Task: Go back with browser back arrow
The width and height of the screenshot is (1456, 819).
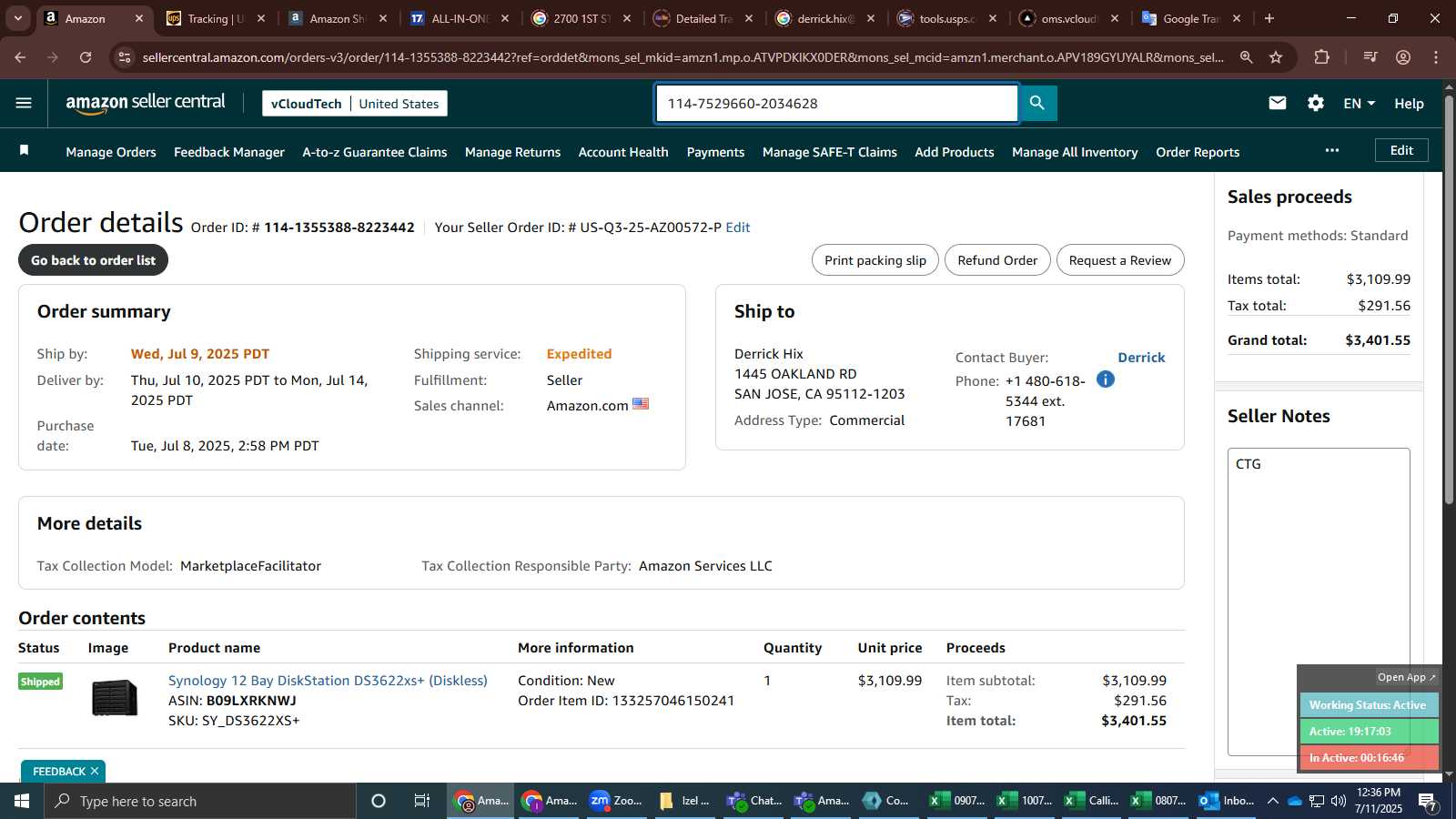Action: (x=20, y=57)
